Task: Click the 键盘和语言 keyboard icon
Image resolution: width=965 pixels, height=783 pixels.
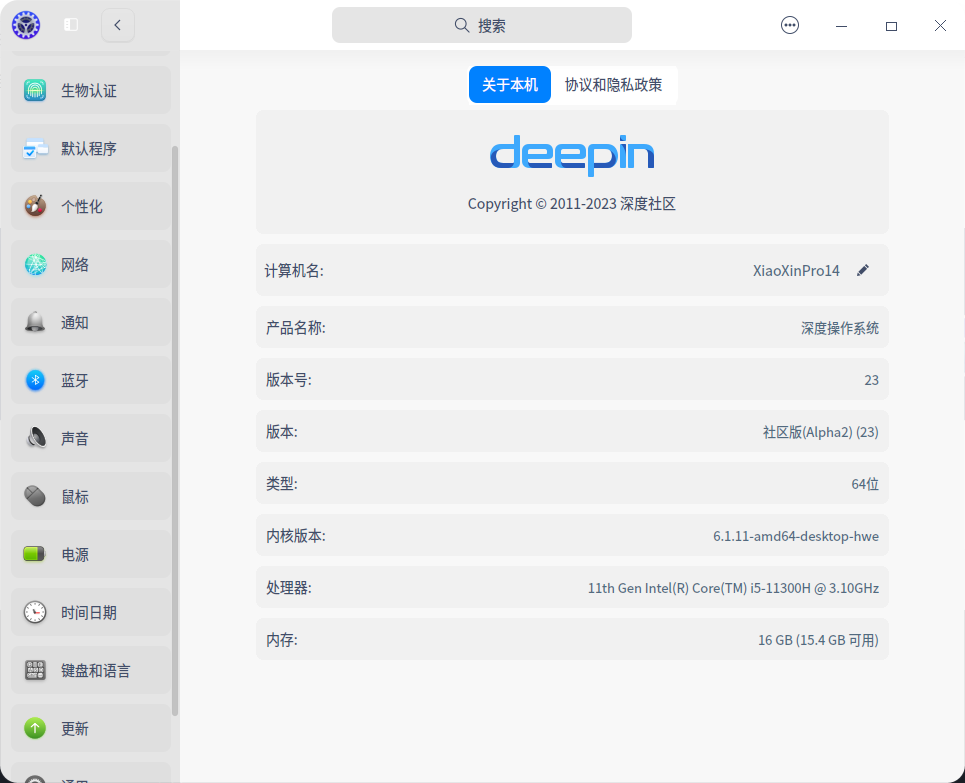Action: pyautogui.click(x=35, y=670)
